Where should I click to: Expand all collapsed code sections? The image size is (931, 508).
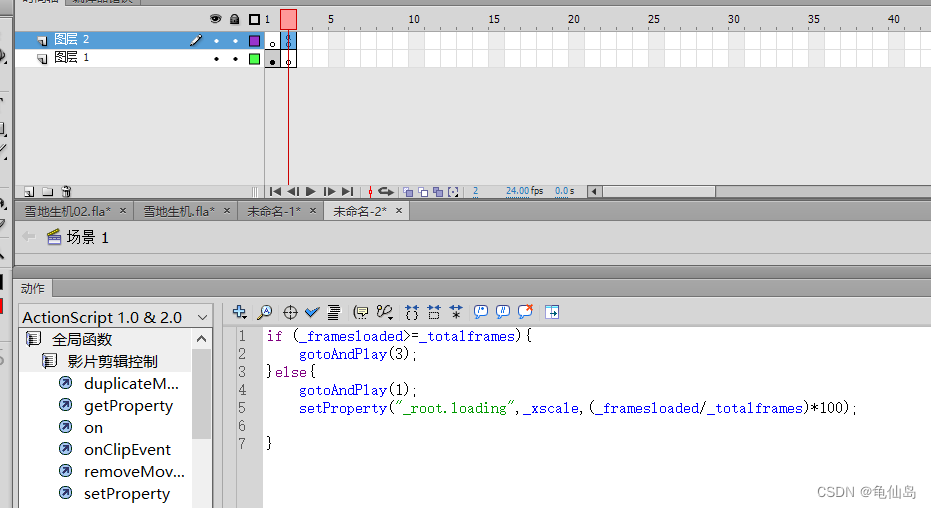[456, 312]
